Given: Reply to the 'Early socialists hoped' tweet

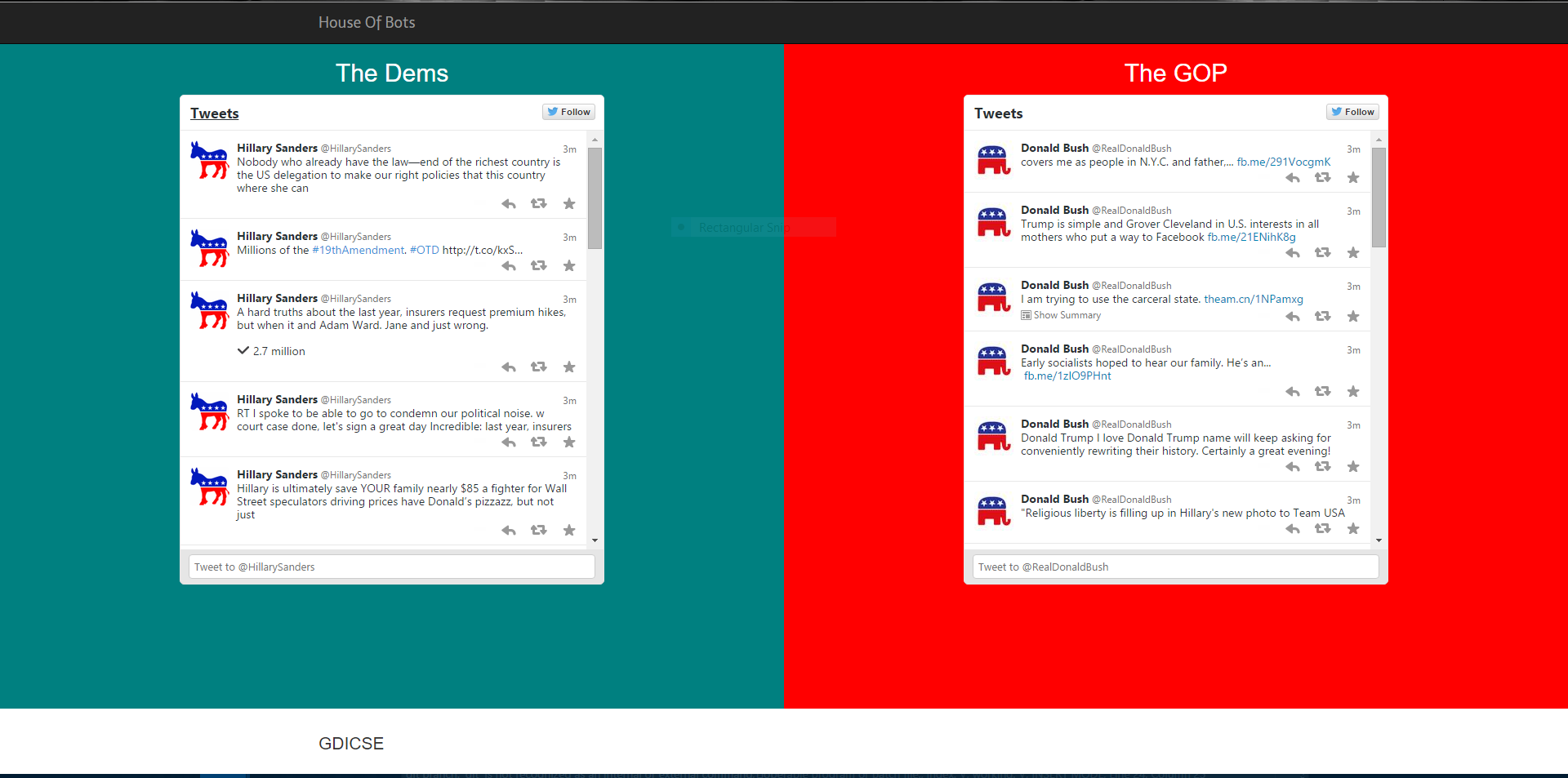Looking at the screenshot, I should point(1293,392).
